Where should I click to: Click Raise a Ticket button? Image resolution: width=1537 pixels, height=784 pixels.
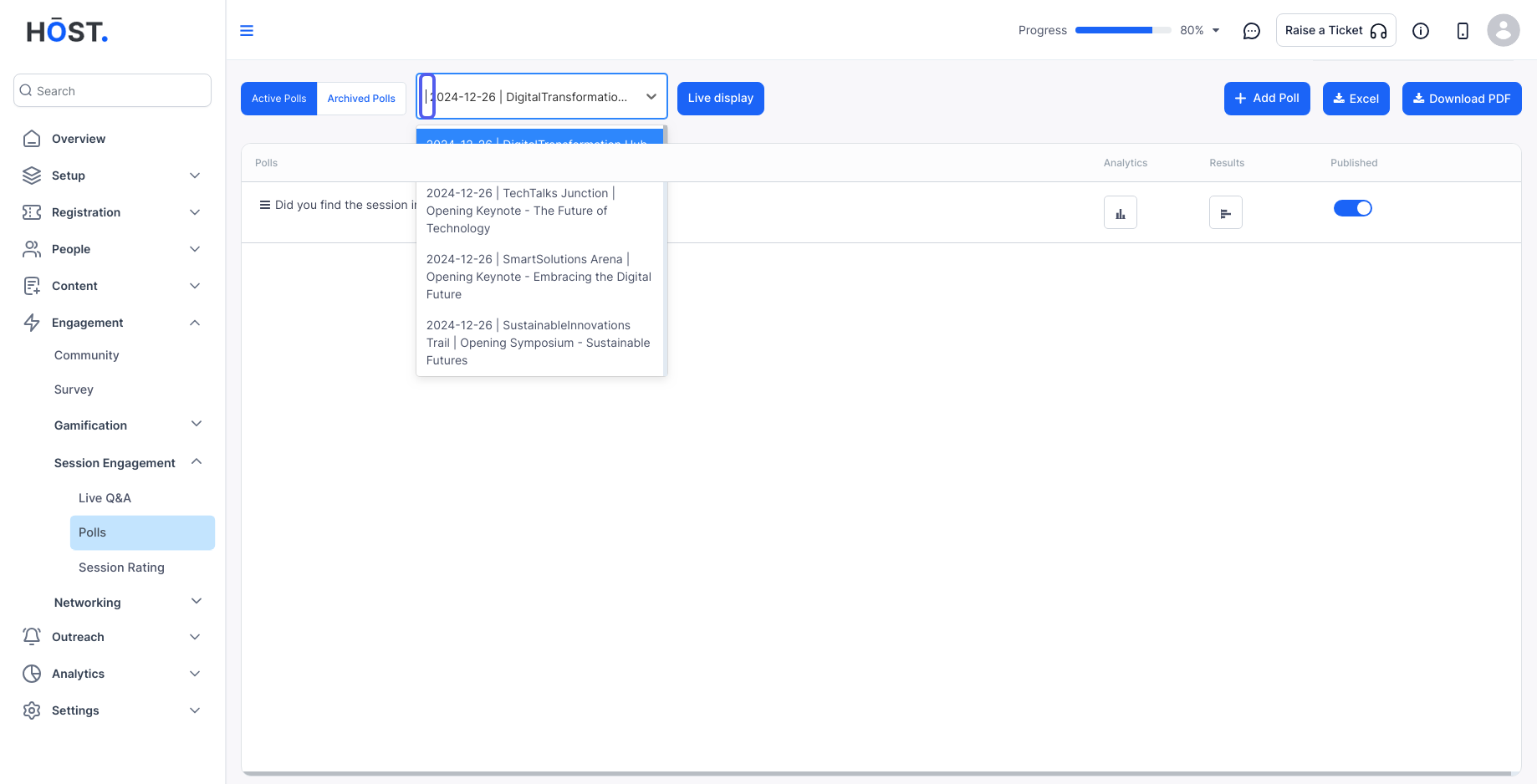(1336, 30)
